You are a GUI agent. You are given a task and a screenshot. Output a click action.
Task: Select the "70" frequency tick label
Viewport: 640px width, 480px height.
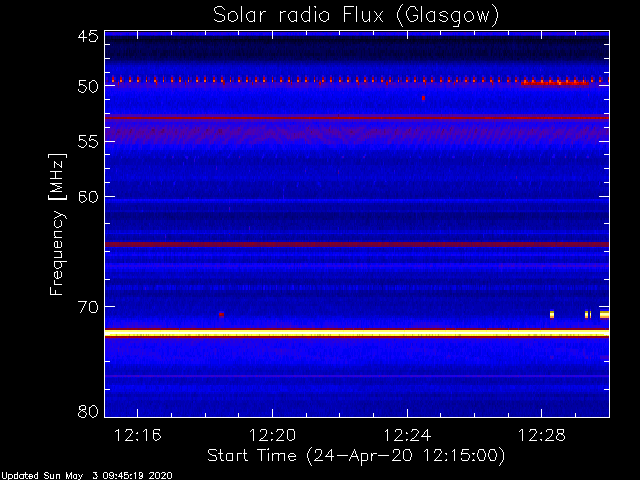[x=88, y=307]
